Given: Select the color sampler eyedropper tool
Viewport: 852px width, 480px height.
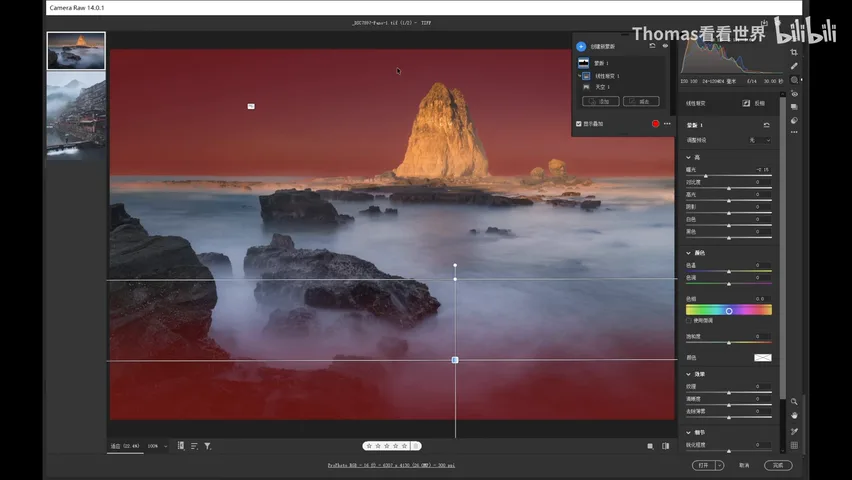Looking at the screenshot, I should click(x=794, y=432).
